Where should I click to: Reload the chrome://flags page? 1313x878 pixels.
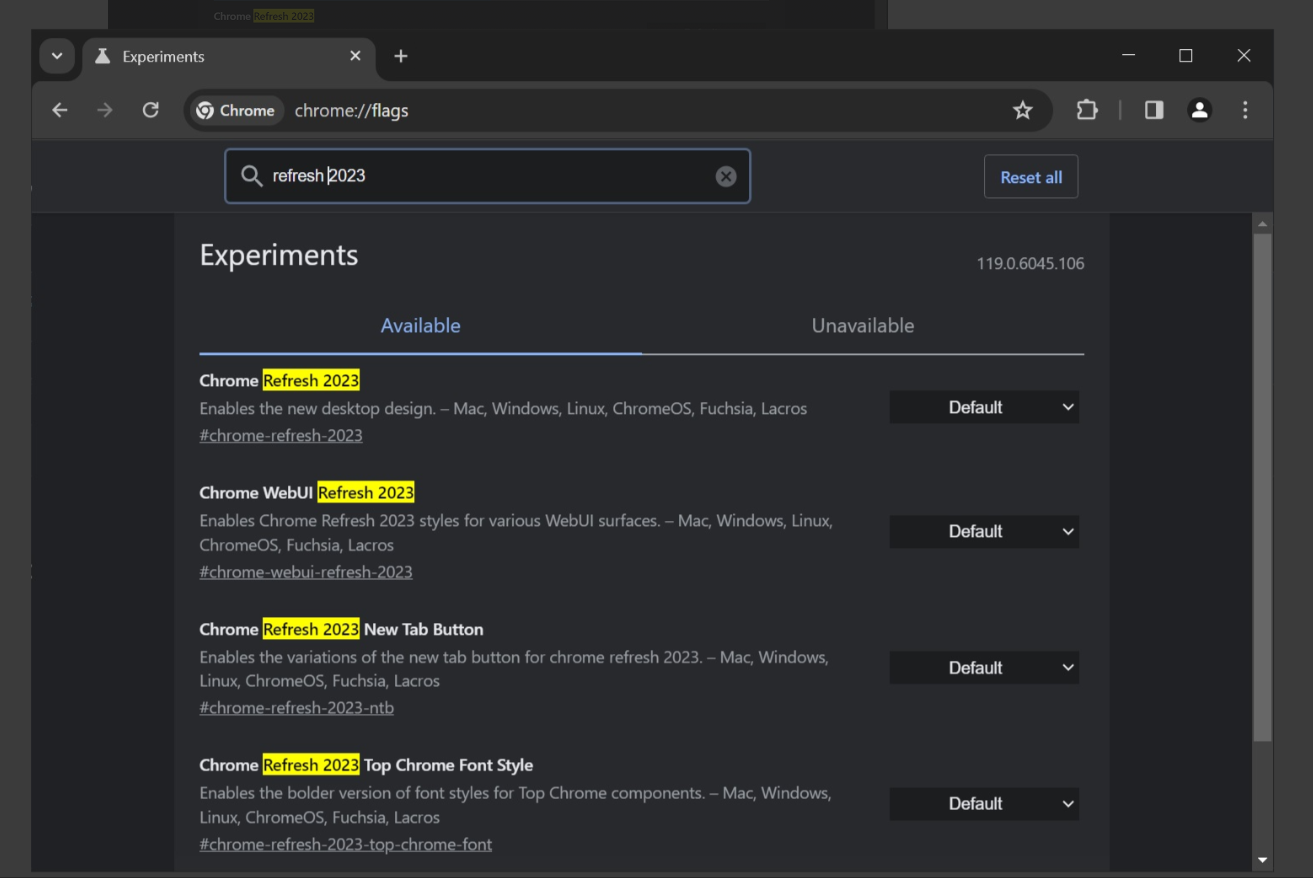pos(151,110)
